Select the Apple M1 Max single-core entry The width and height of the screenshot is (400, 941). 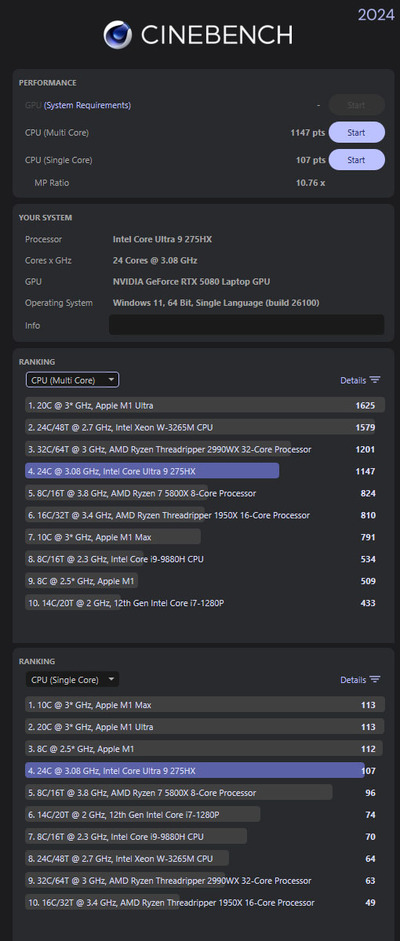[204, 705]
